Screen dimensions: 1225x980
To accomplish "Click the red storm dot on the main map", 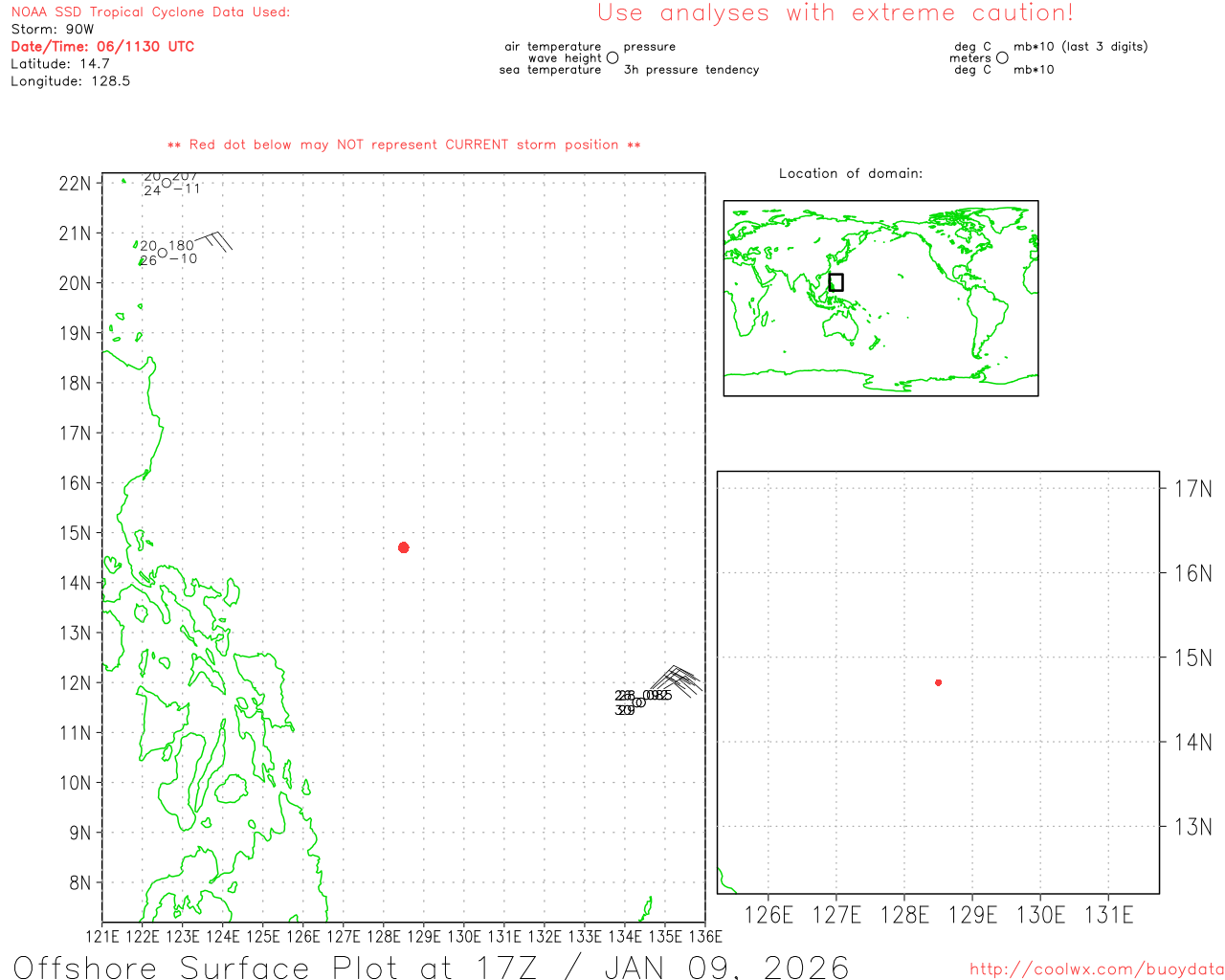I will coord(404,547).
